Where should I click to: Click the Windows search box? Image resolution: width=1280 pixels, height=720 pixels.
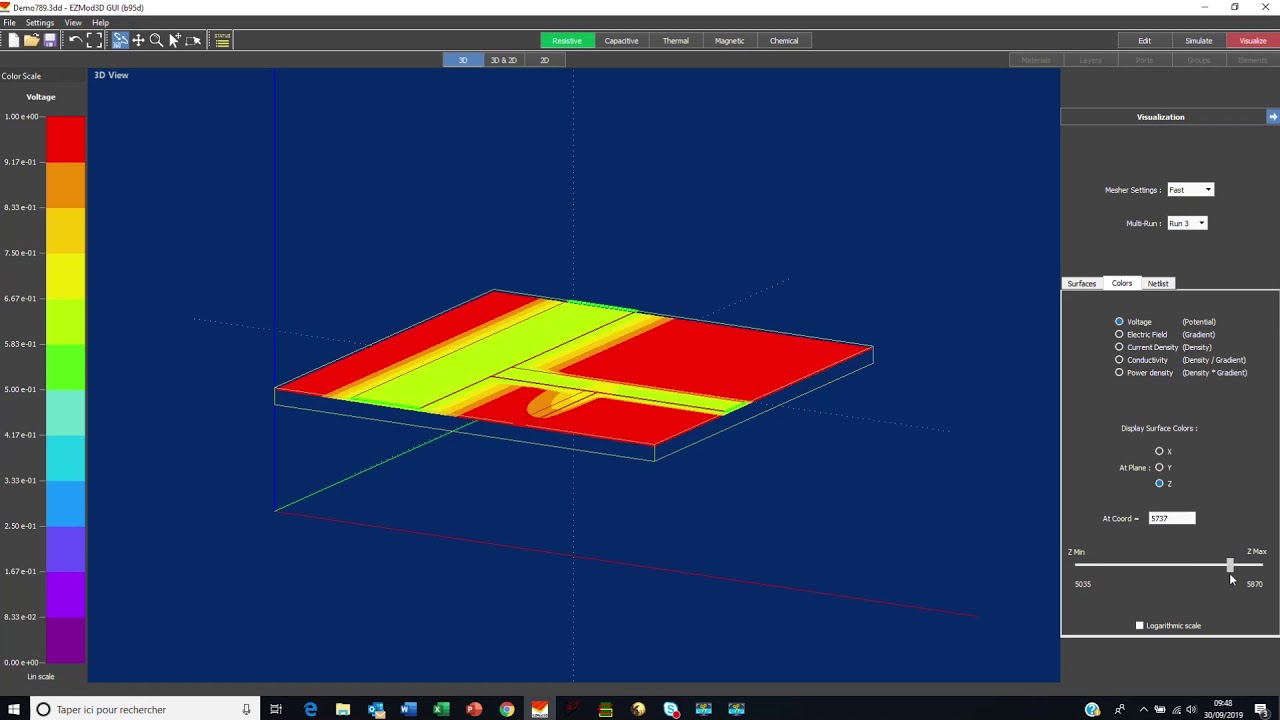coord(143,709)
